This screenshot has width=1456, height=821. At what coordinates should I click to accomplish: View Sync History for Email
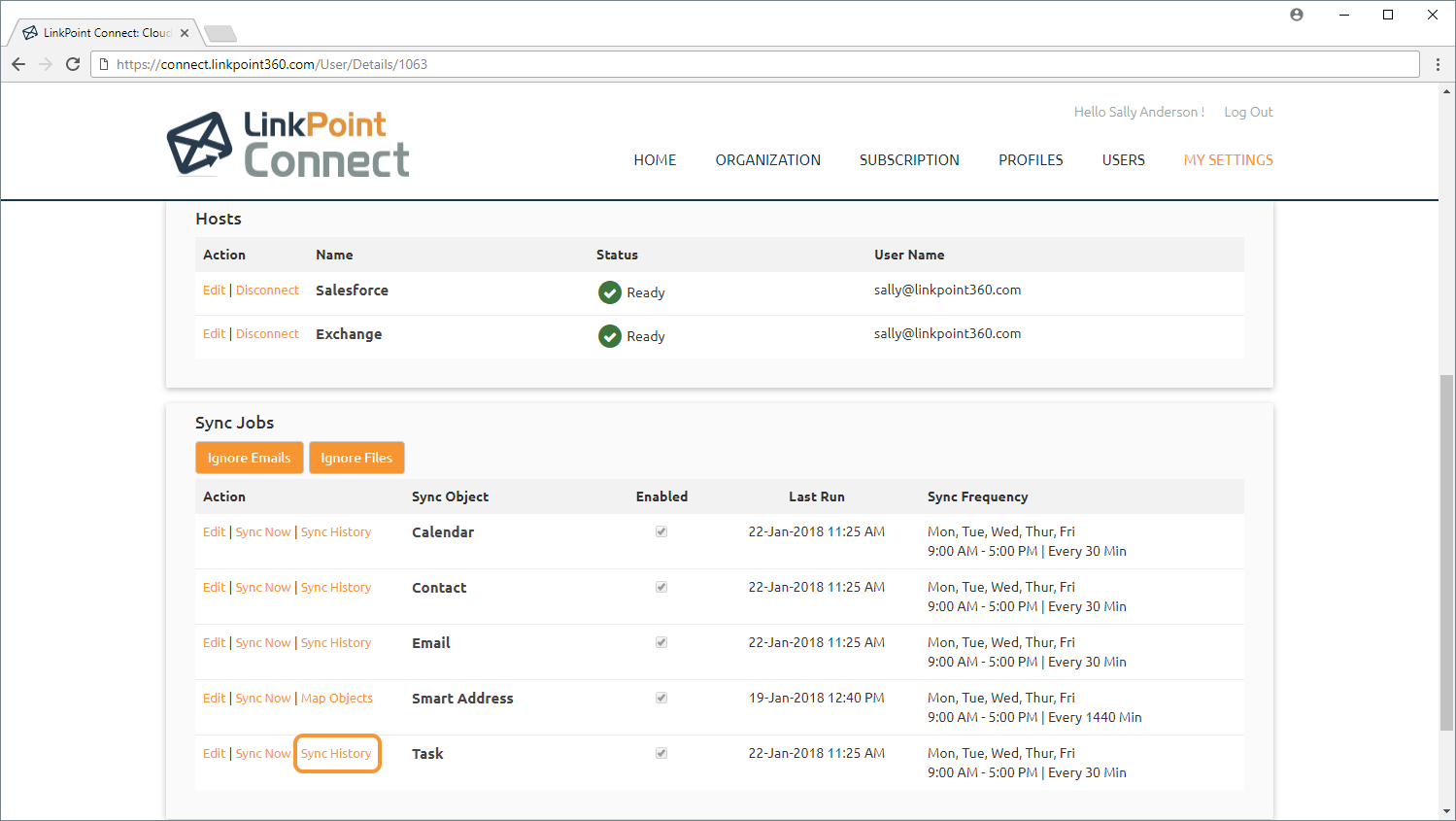pos(336,643)
